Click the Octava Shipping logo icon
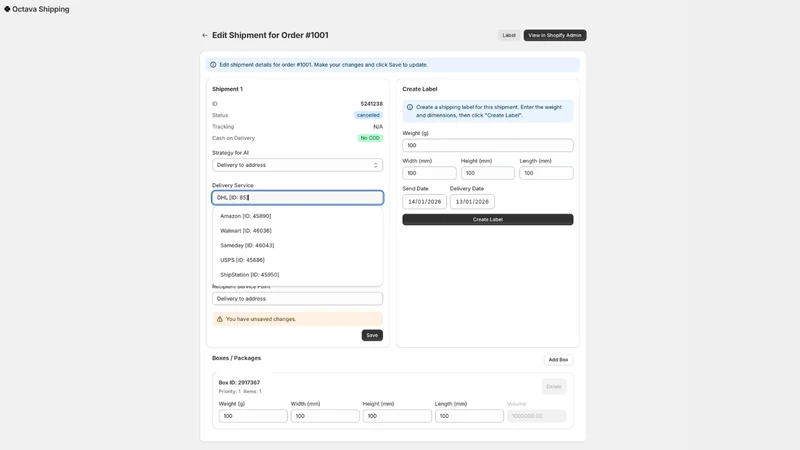The width and height of the screenshot is (800, 450). [x=7, y=9]
